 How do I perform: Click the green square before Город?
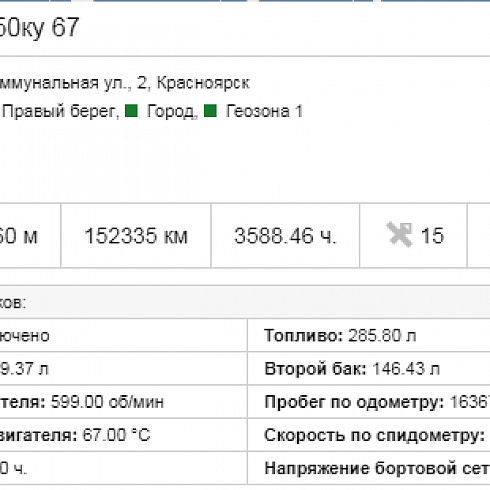point(131,111)
